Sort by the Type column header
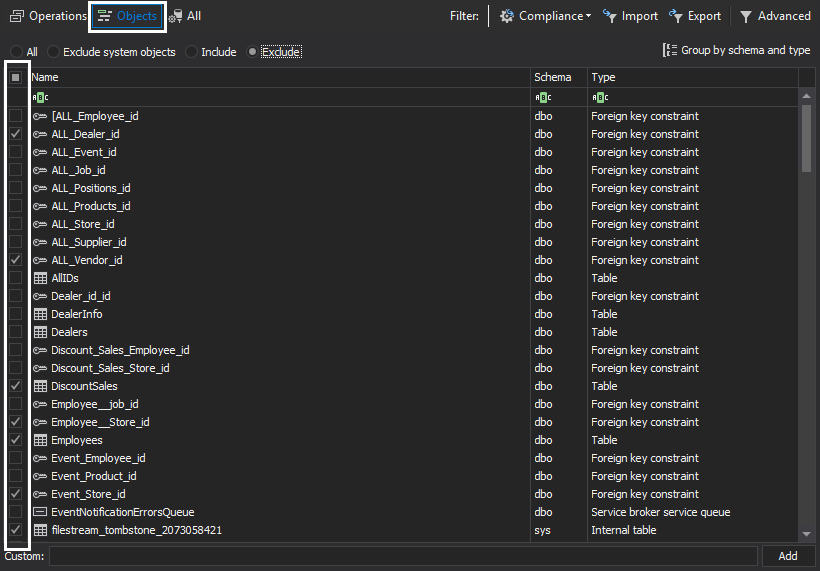Screen dimensions: 820x571 point(693,77)
